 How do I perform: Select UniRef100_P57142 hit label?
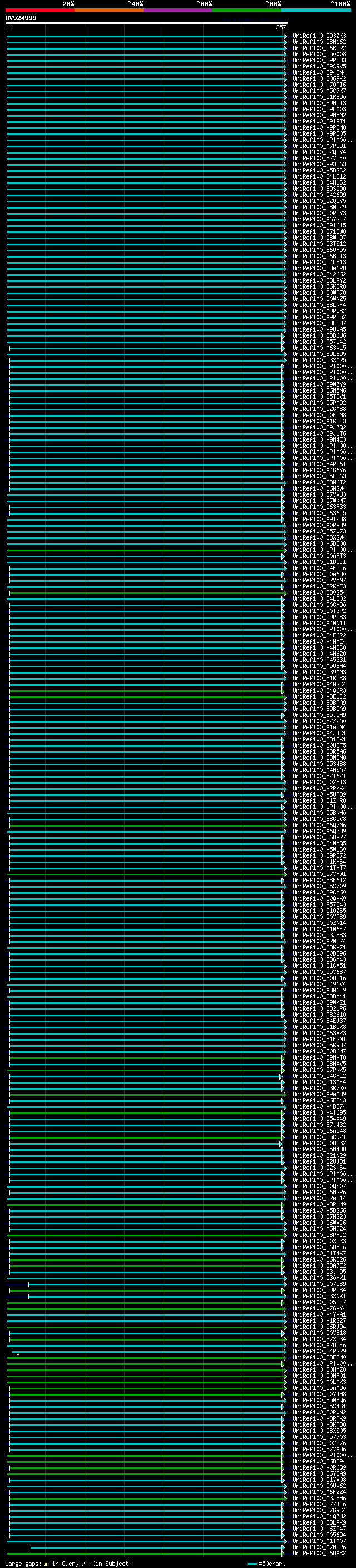point(319,342)
